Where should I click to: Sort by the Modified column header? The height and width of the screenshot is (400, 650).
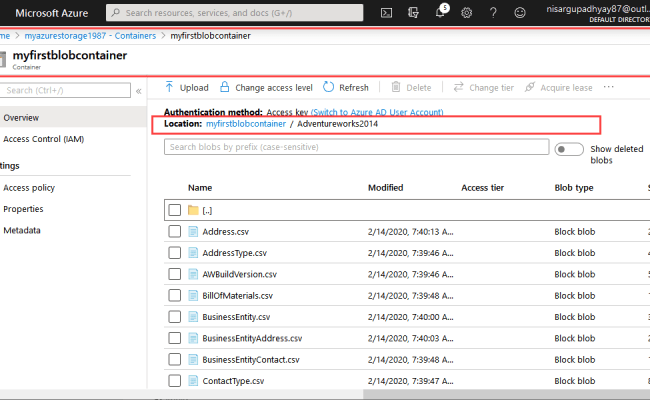(386, 188)
